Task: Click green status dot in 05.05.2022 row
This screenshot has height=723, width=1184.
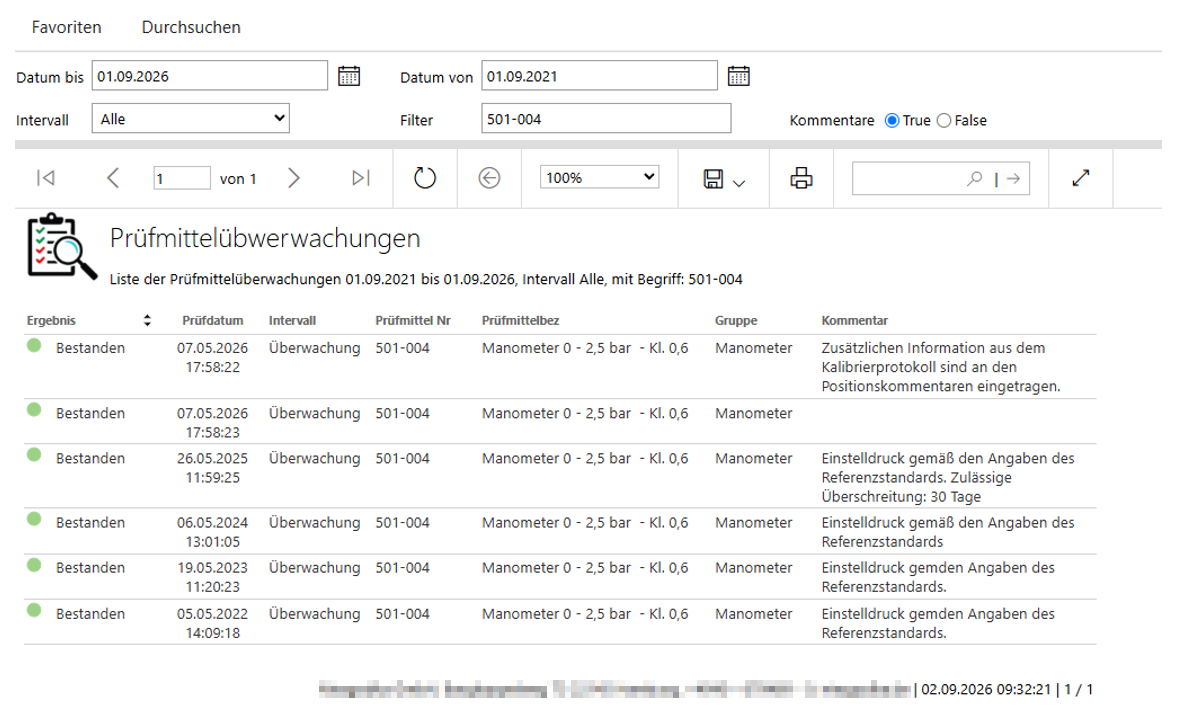Action: tap(34, 610)
